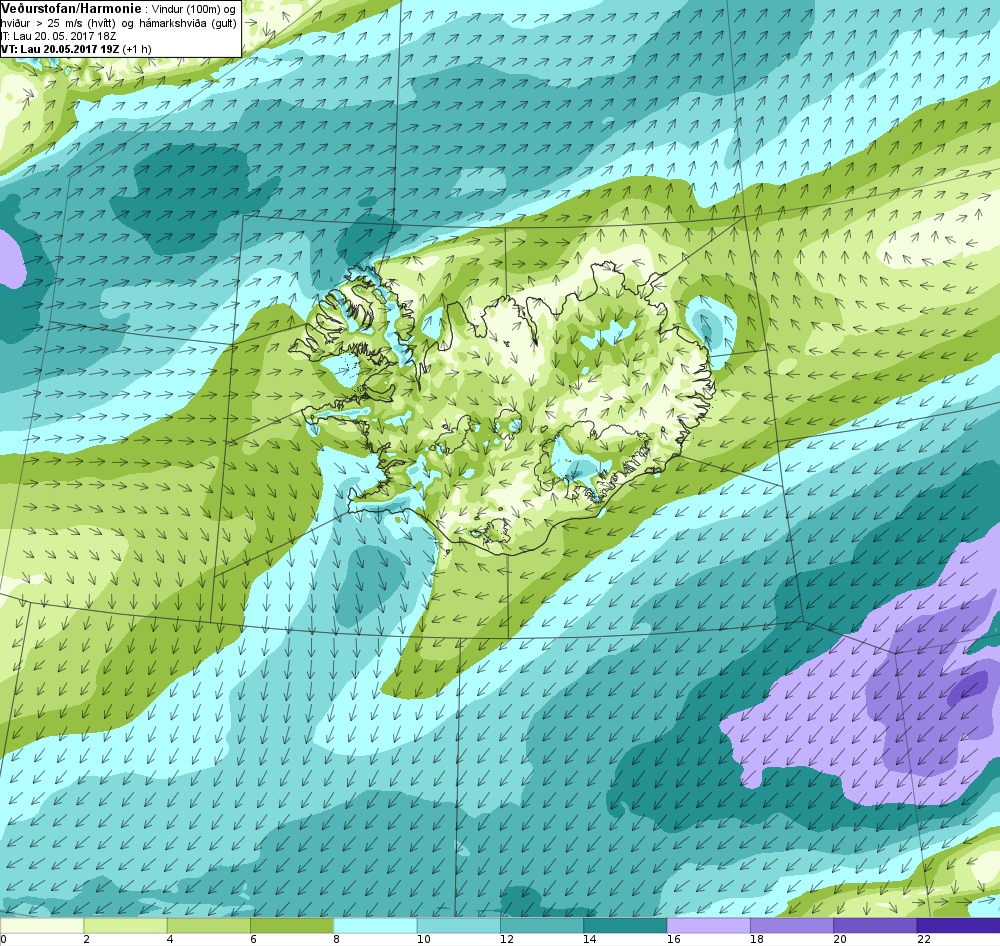Viewport: 1000px width, 946px height.
Task: Click the 'Vindur (100m) og' header text
Action: pyautogui.click(x=194, y=10)
